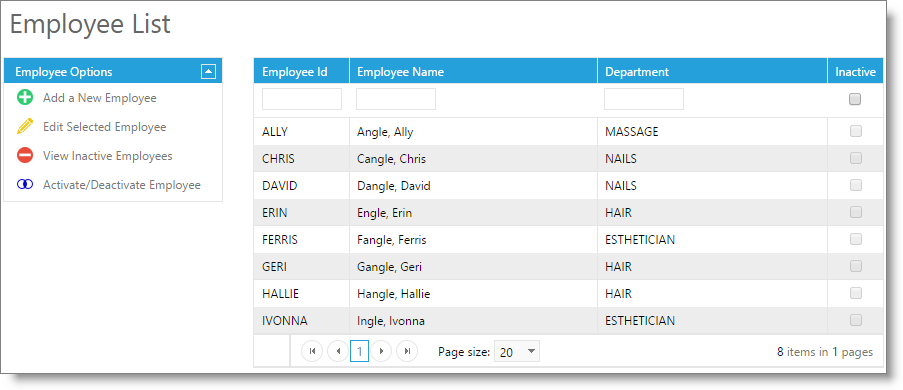Click the green plus Add Employee icon
The image size is (903, 390).
tap(25, 97)
